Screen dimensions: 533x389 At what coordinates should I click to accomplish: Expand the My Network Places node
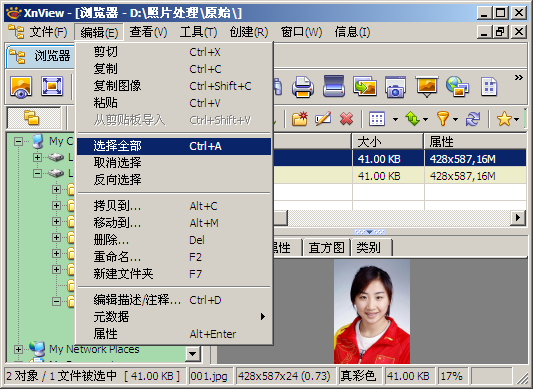[x=18, y=349]
